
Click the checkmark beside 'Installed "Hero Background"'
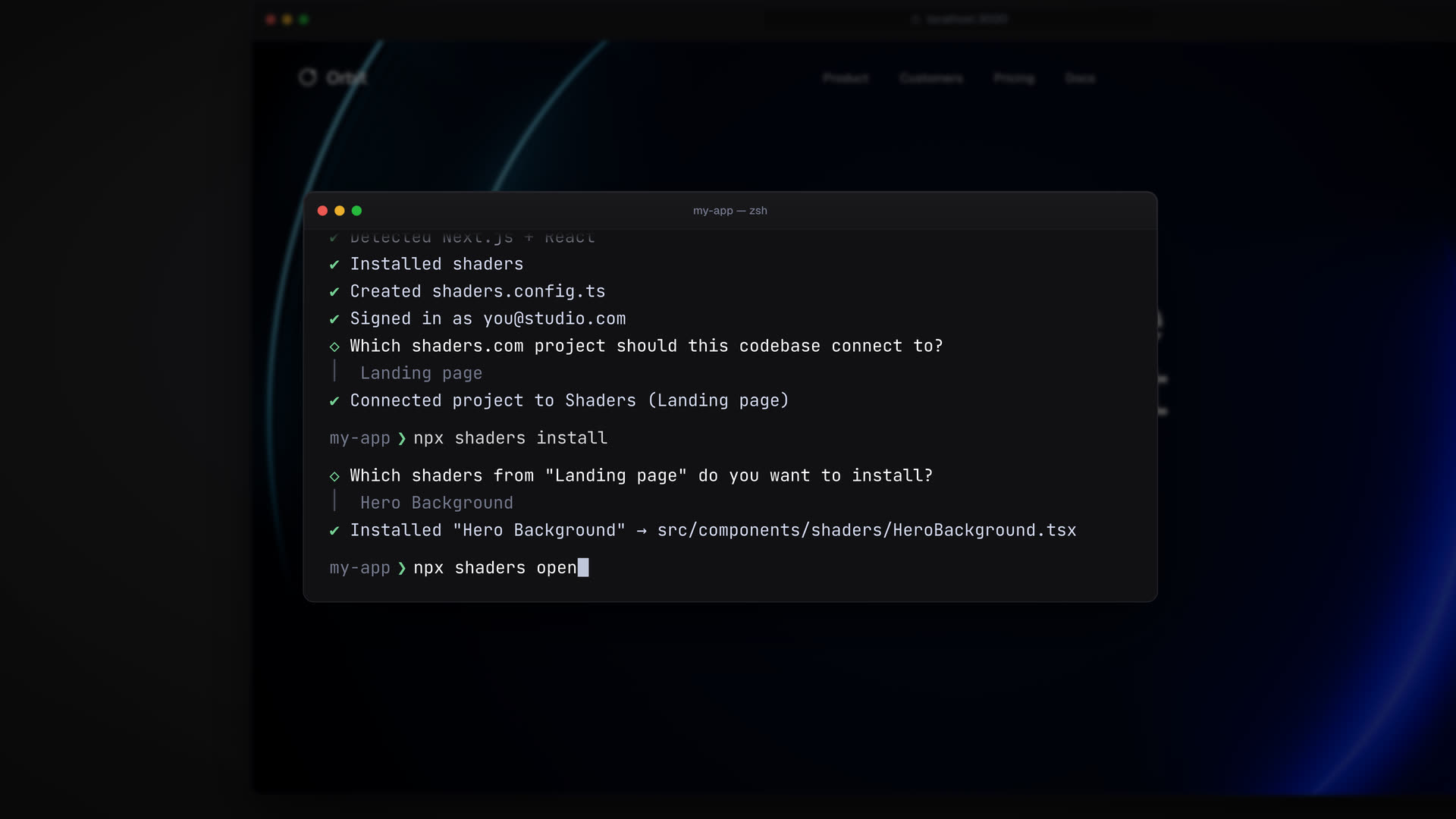334,531
